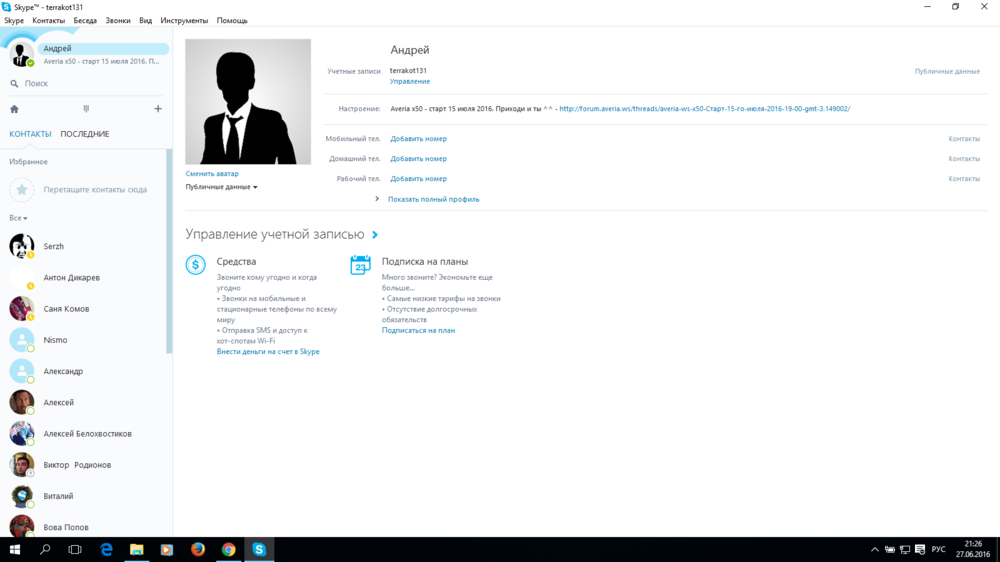Click Александр's contact avatar

pos(21,371)
